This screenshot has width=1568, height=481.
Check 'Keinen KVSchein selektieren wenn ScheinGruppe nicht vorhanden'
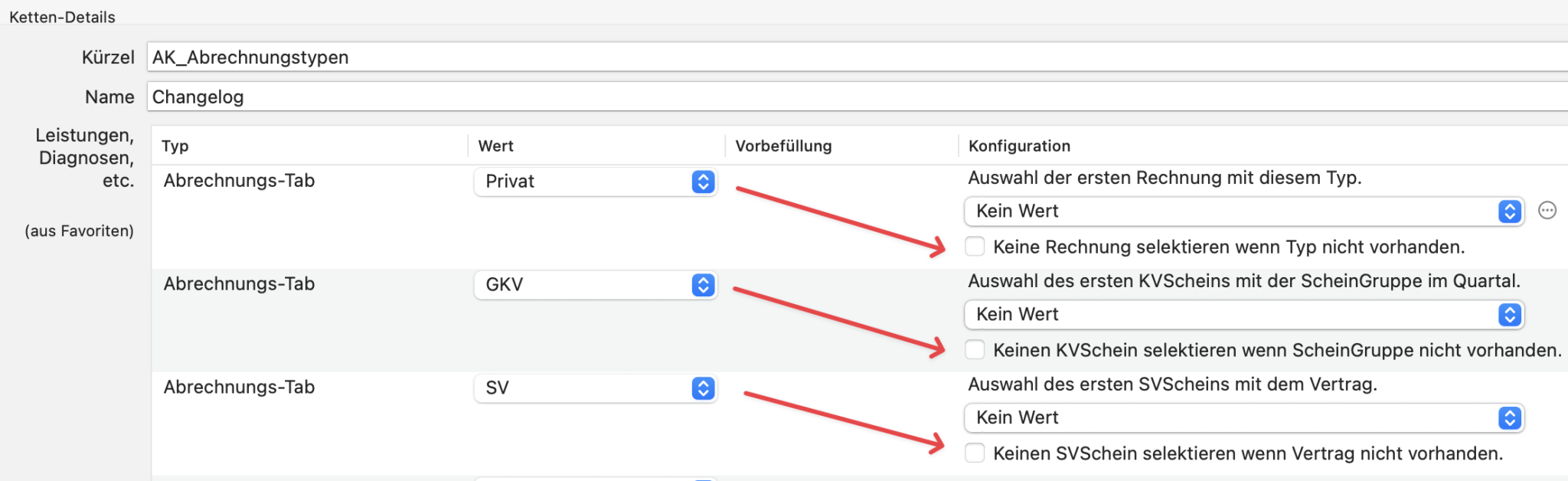[975, 350]
